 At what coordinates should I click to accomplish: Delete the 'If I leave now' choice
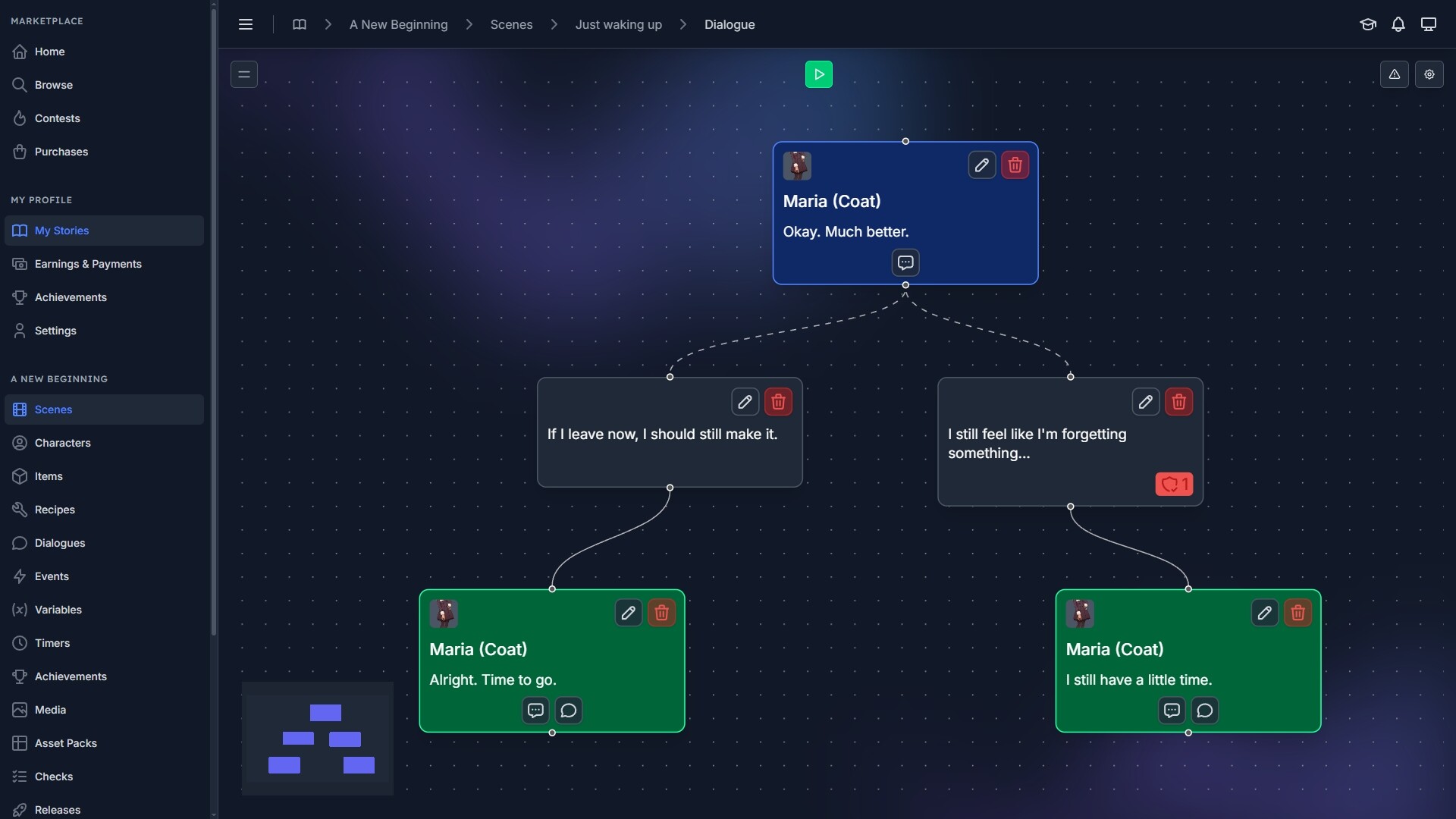[778, 402]
